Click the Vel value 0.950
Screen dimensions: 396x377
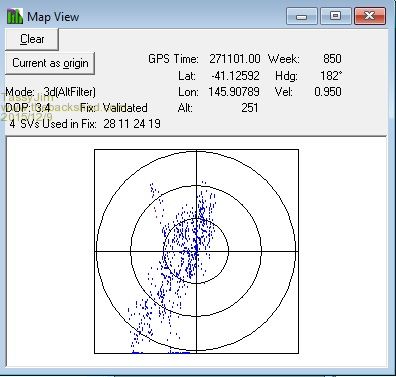328,92
